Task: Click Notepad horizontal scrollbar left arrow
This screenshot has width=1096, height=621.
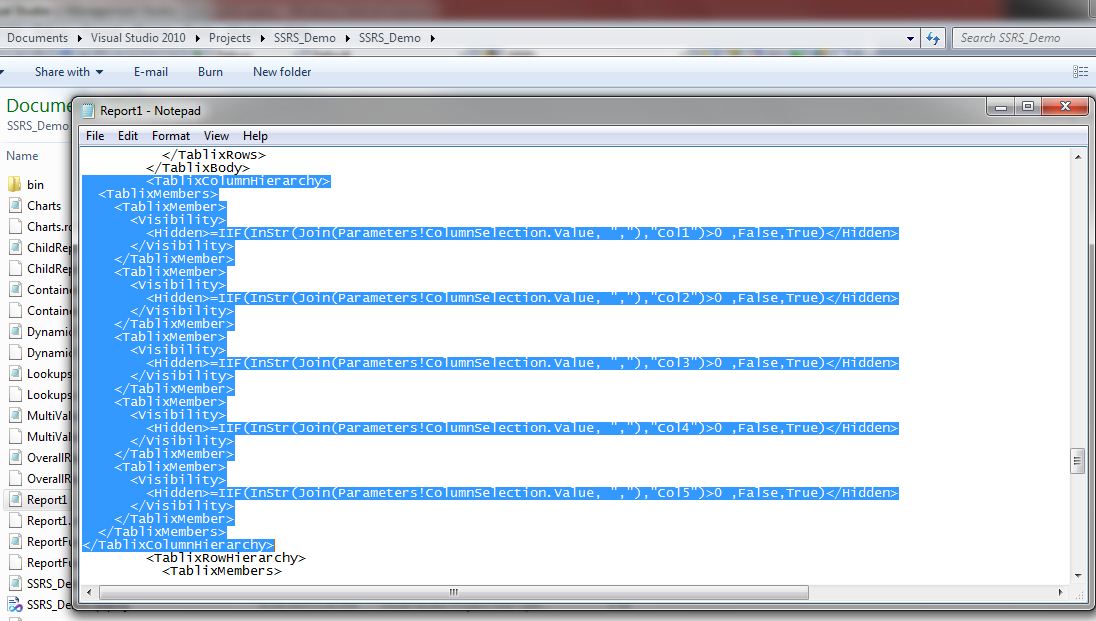Action: coord(89,592)
